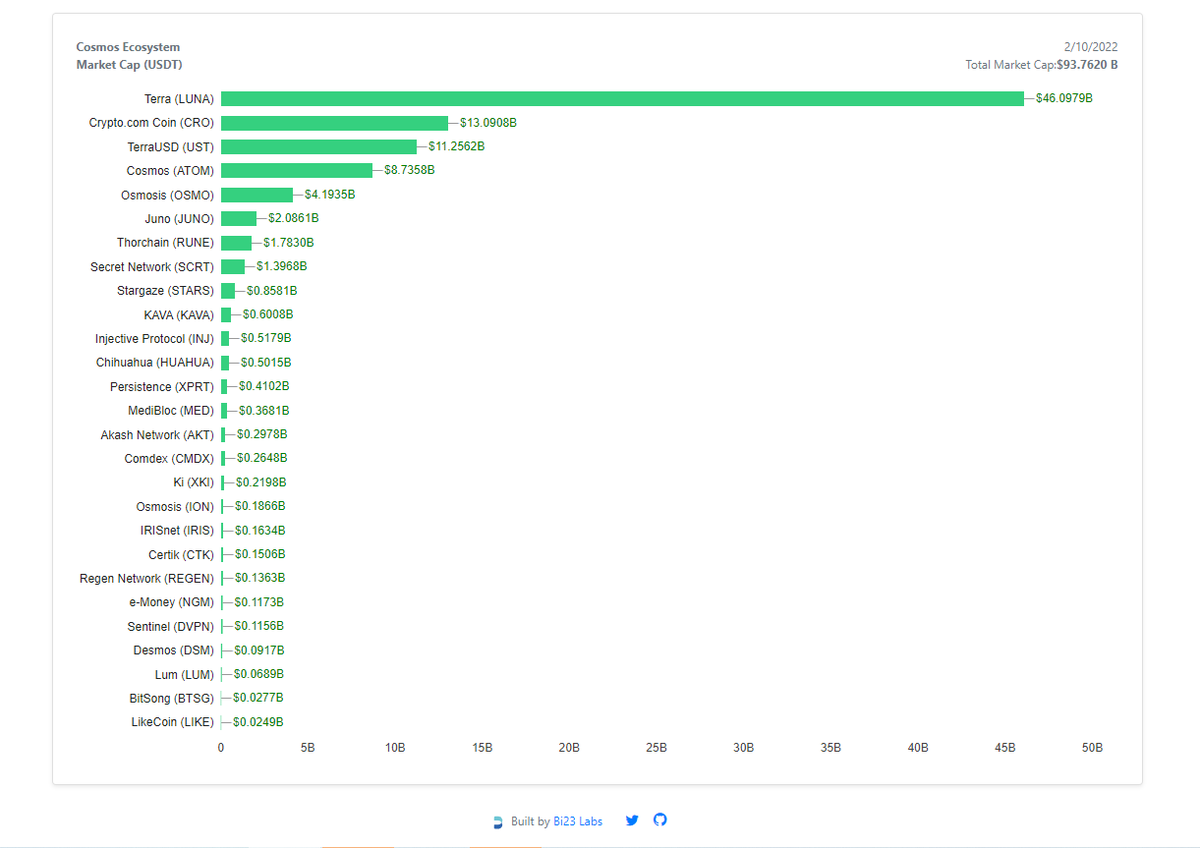1200x848 pixels.
Task: Select the 'Secret Network (SCRT)' label
Action: tap(152, 267)
